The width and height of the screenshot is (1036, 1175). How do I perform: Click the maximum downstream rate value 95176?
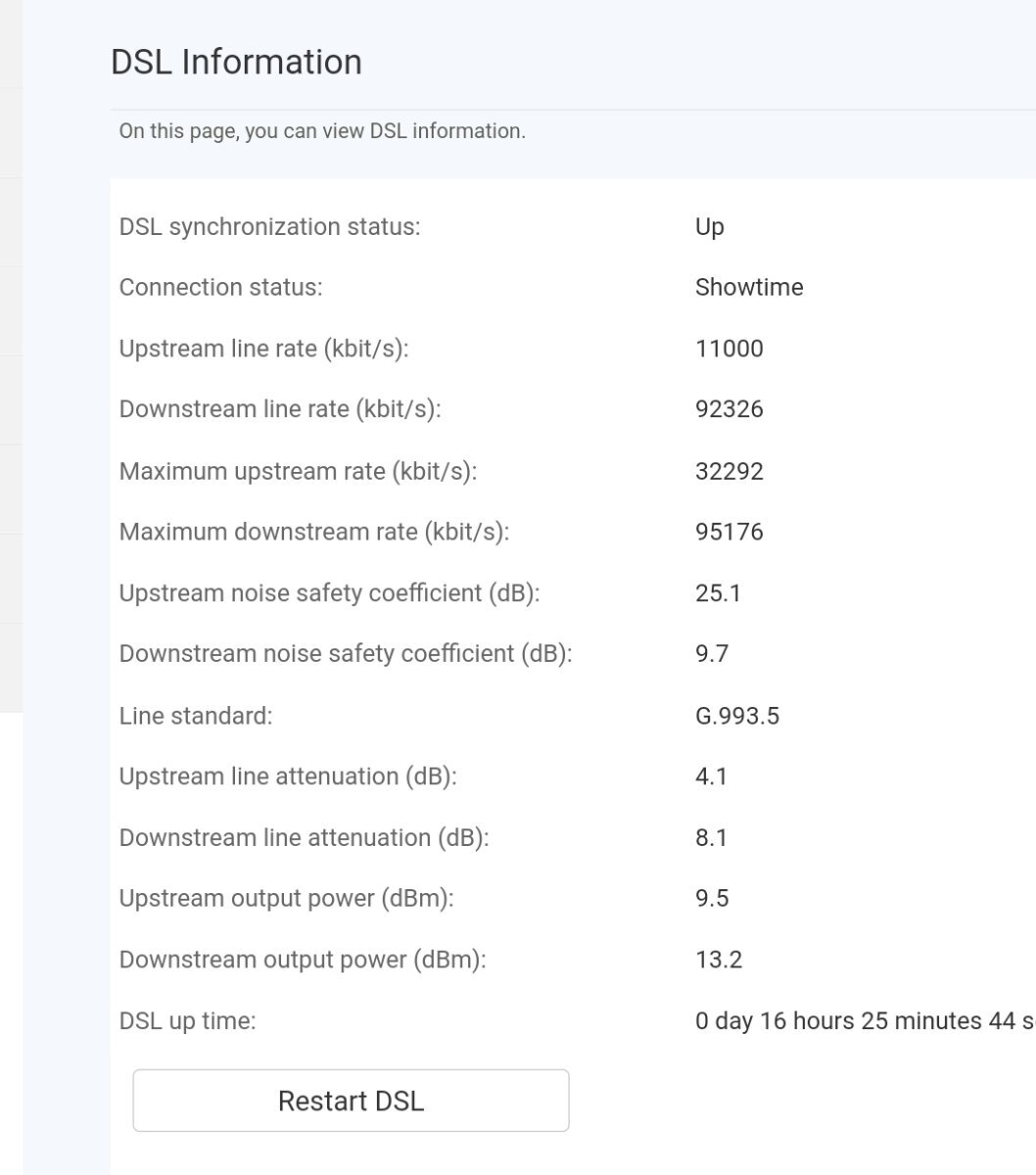click(x=730, y=532)
